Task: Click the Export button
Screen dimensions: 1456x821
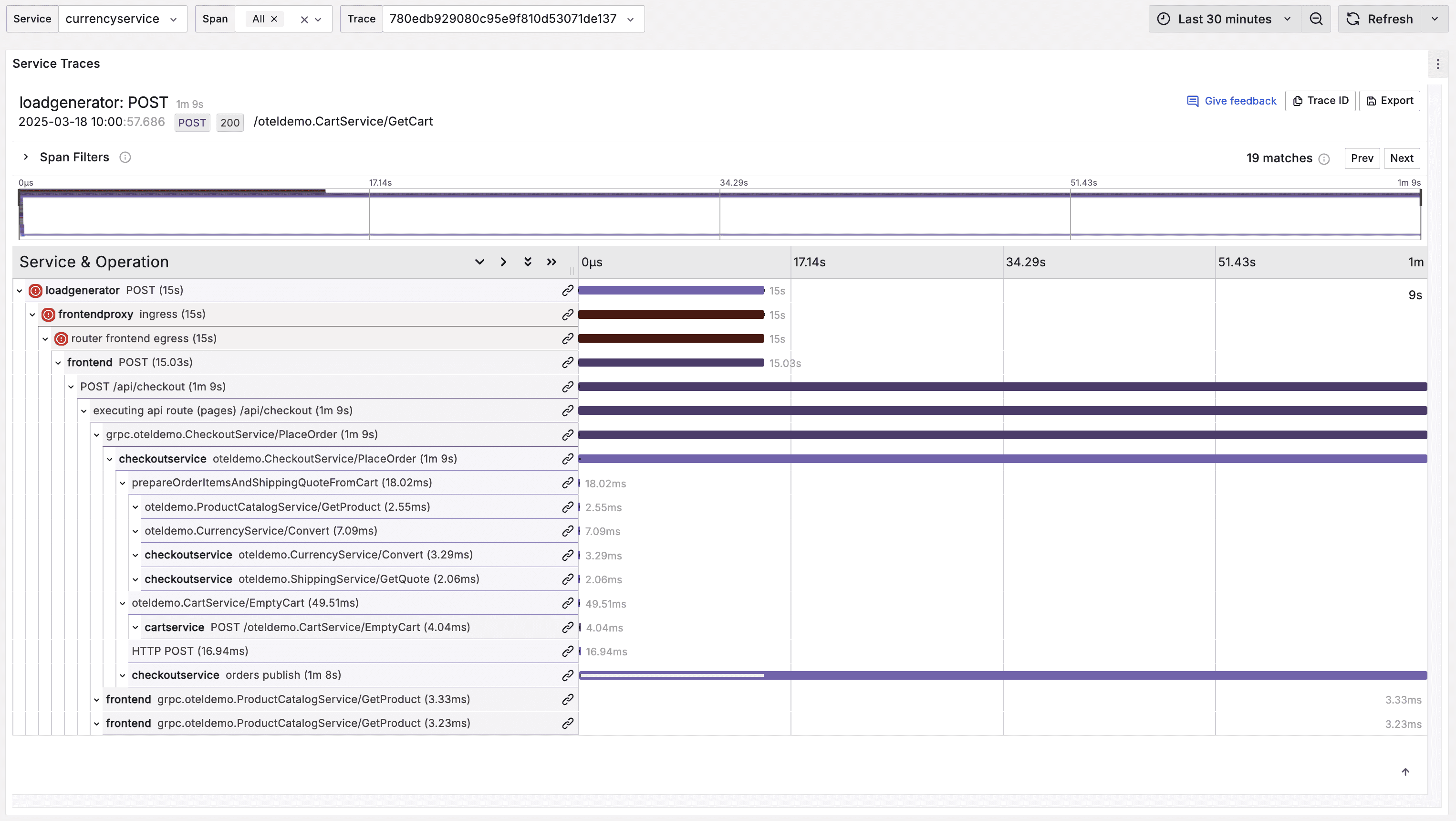Action: [x=1389, y=101]
